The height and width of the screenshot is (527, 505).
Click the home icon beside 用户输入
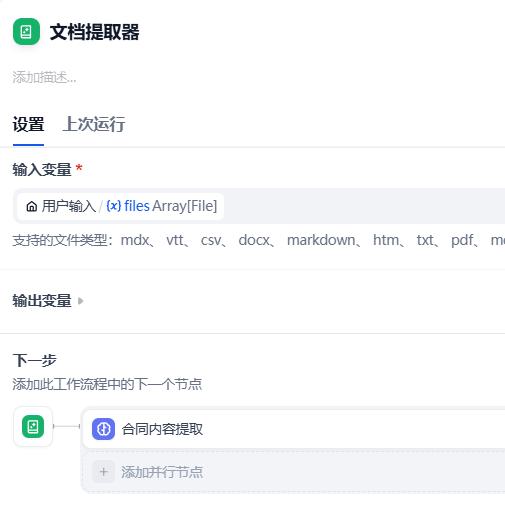click(32, 206)
